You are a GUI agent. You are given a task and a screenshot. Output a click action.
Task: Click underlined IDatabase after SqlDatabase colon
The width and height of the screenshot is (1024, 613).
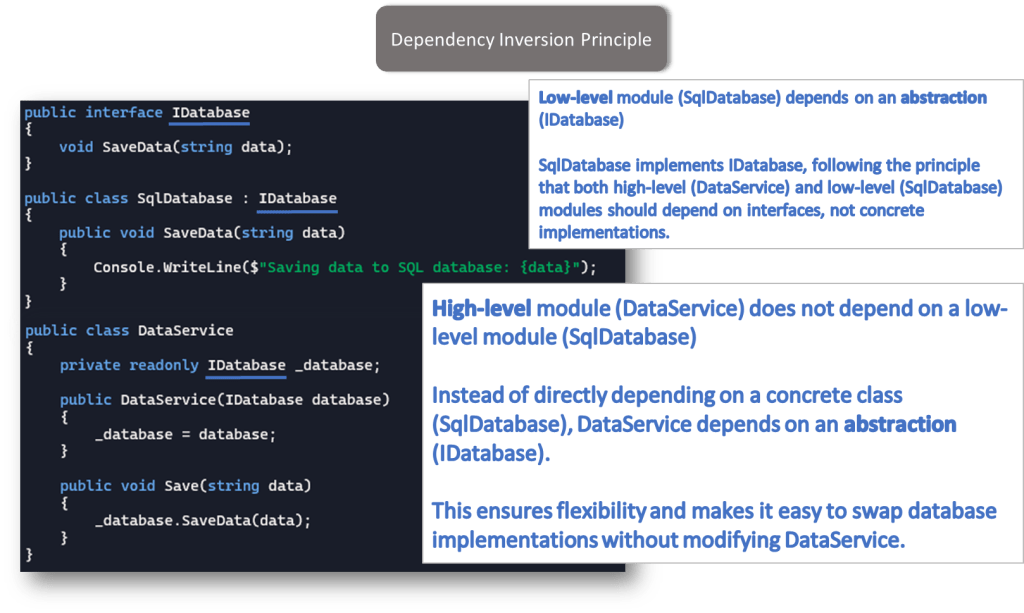click(297, 198)
